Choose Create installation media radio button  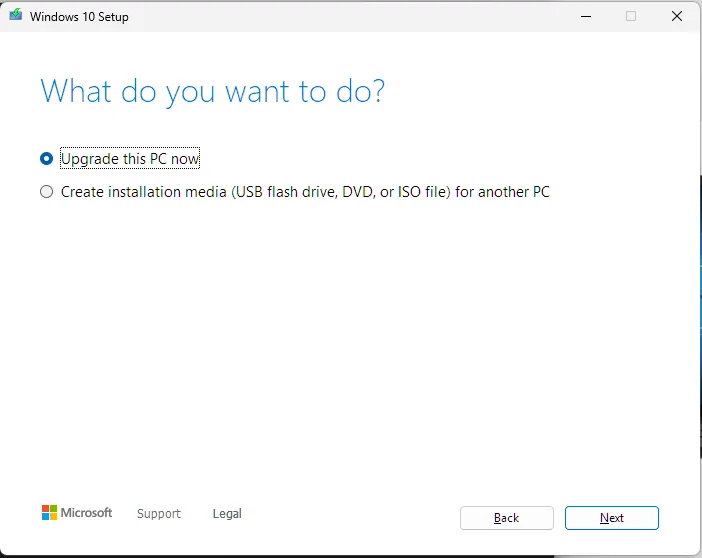pyautogui.click(x=47, y=192)
